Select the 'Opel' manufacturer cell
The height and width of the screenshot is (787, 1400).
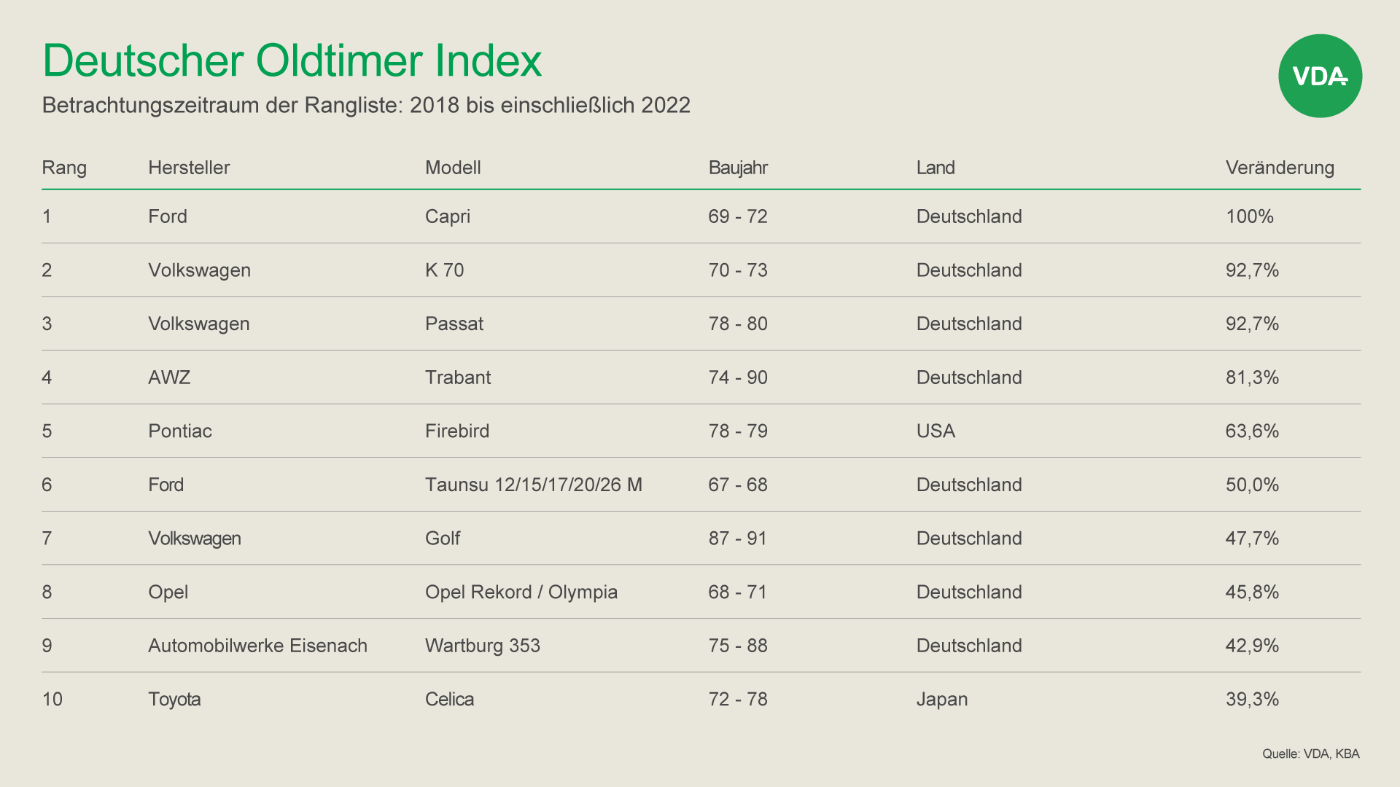click(168, 592)
